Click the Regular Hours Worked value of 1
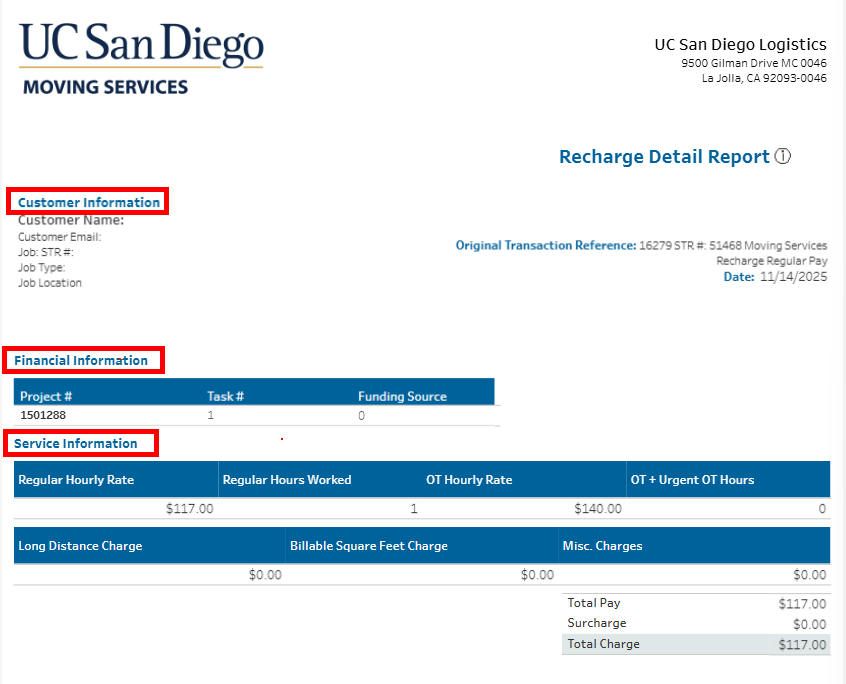The image size is (846, 684). [x=414, y=508]
